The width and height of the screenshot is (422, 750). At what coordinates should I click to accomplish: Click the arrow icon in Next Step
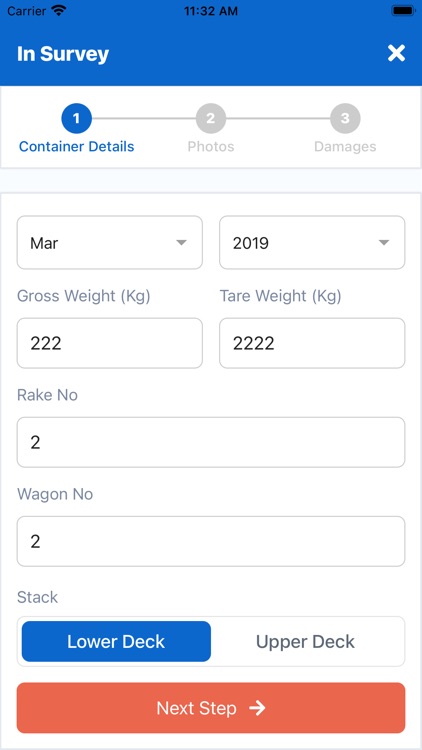pyautogui.click(x=257, y=708)
